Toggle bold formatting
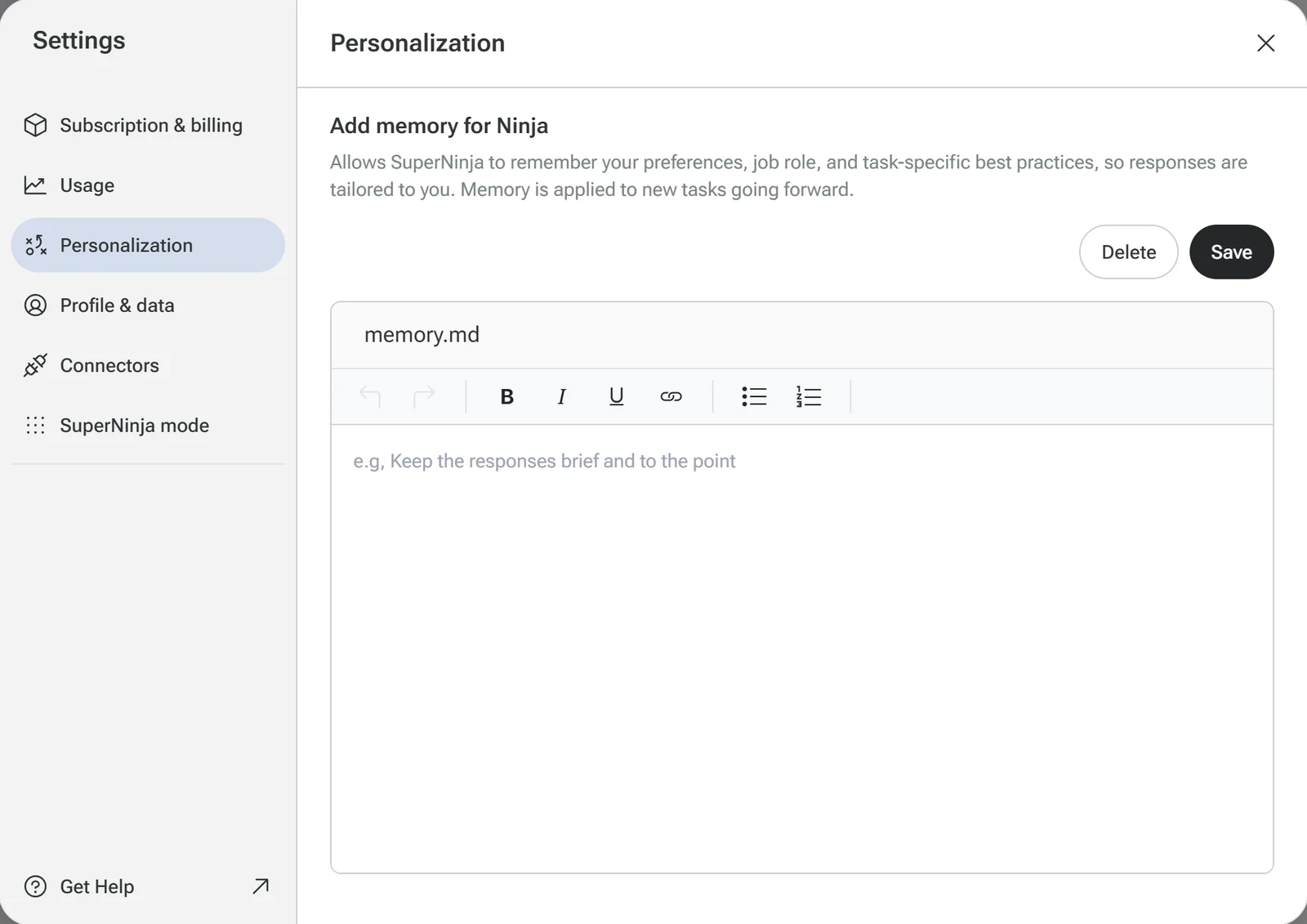 [506, 397]
